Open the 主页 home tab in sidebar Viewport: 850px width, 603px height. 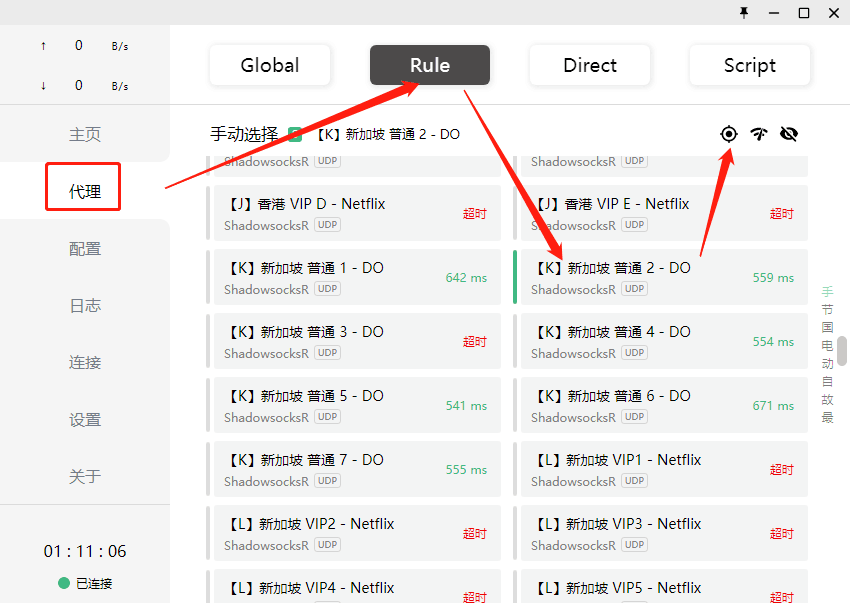[85, 134]
